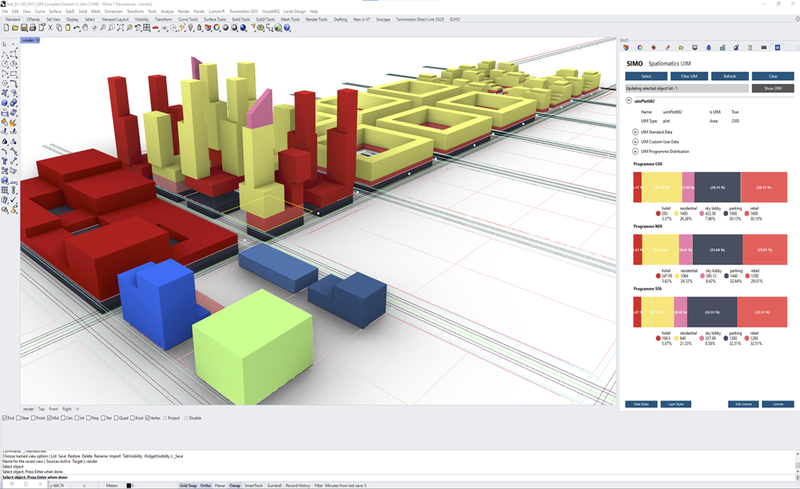Collapse the UIM Programme Distribution section
Screen dimensions: 800x489
click(x=634, y=150)
